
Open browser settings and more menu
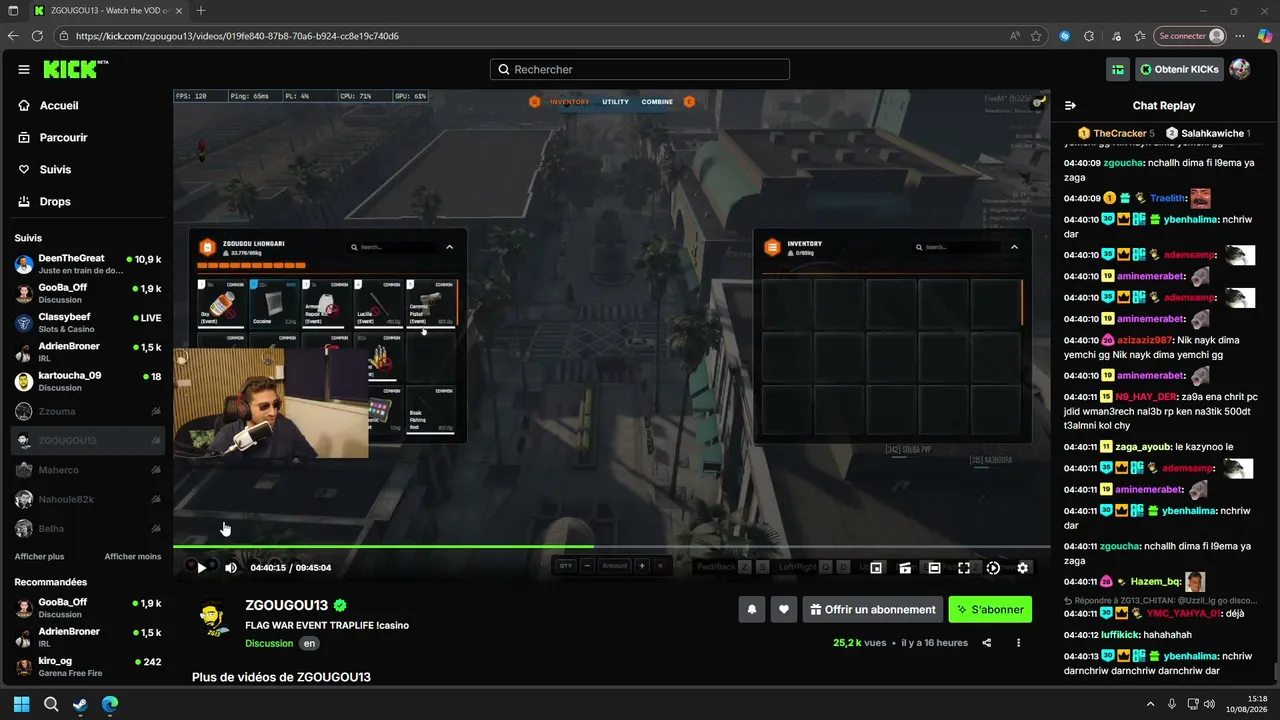tap(1240, 36)
